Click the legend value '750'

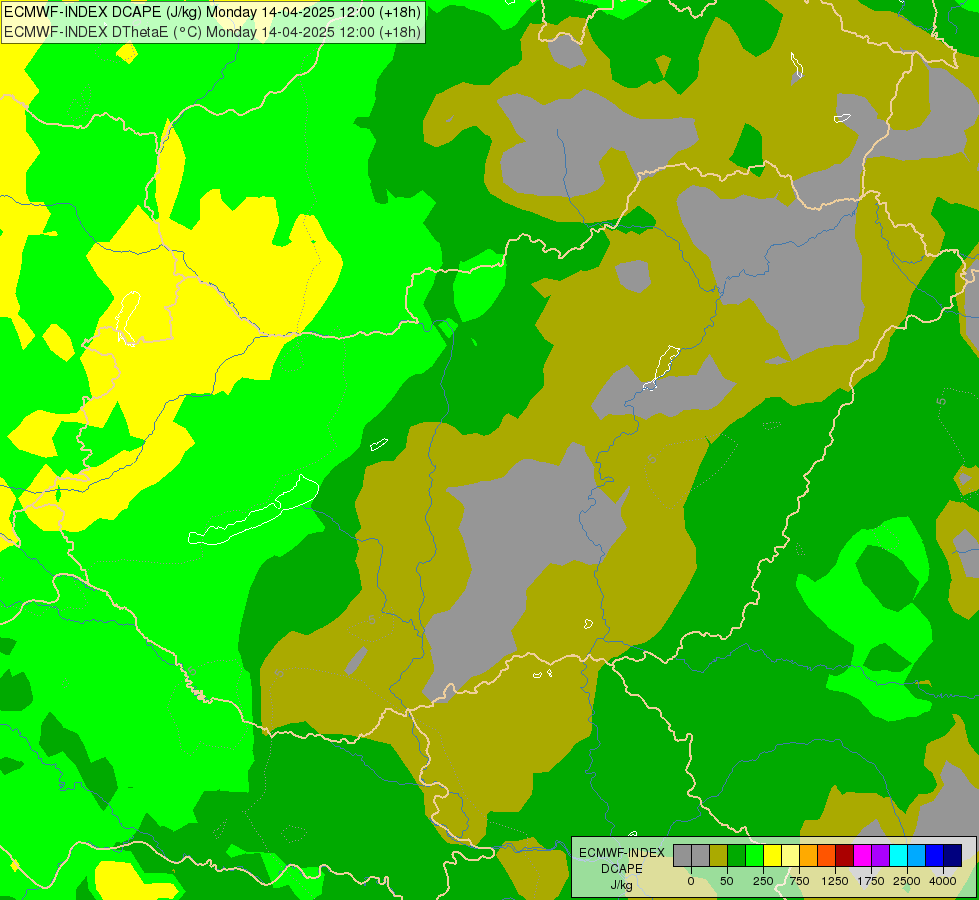tap(799, 881)
